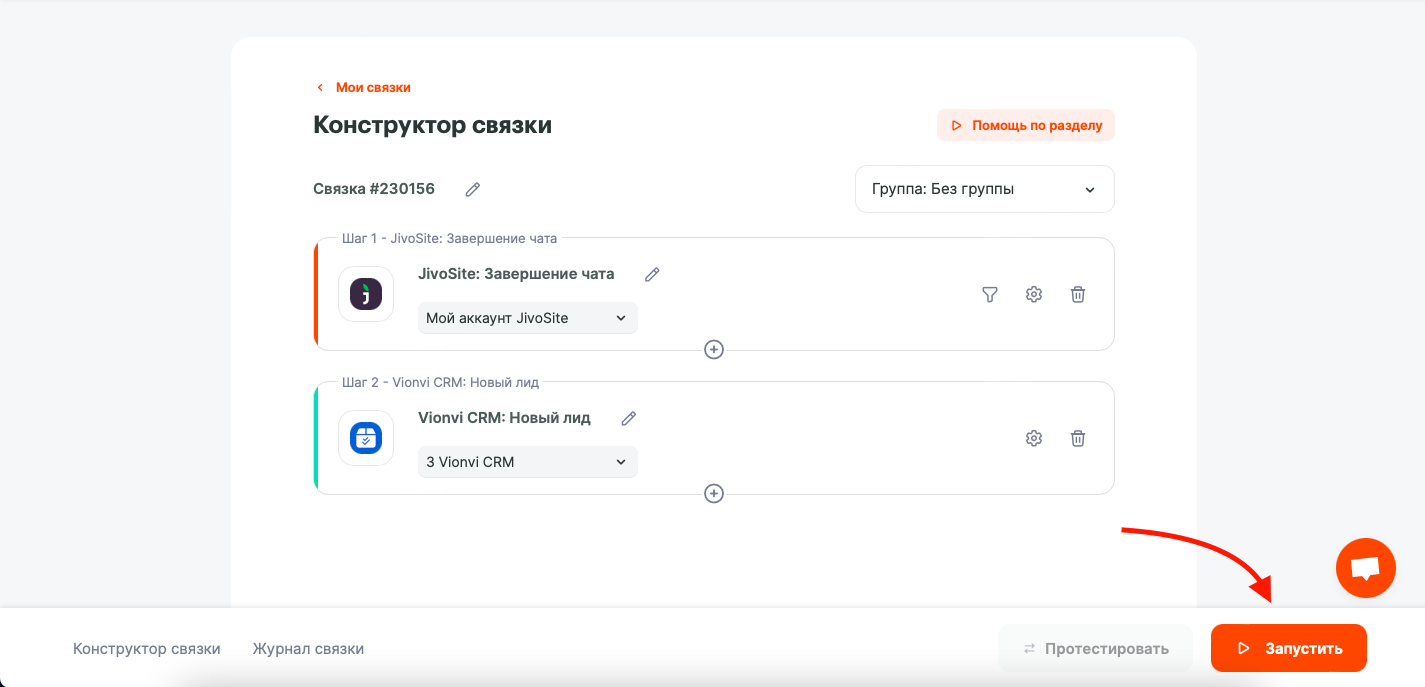Open settings gear of JivoSite step
This screenshot has width=1425, height=687.
[x=1034, y=294]
